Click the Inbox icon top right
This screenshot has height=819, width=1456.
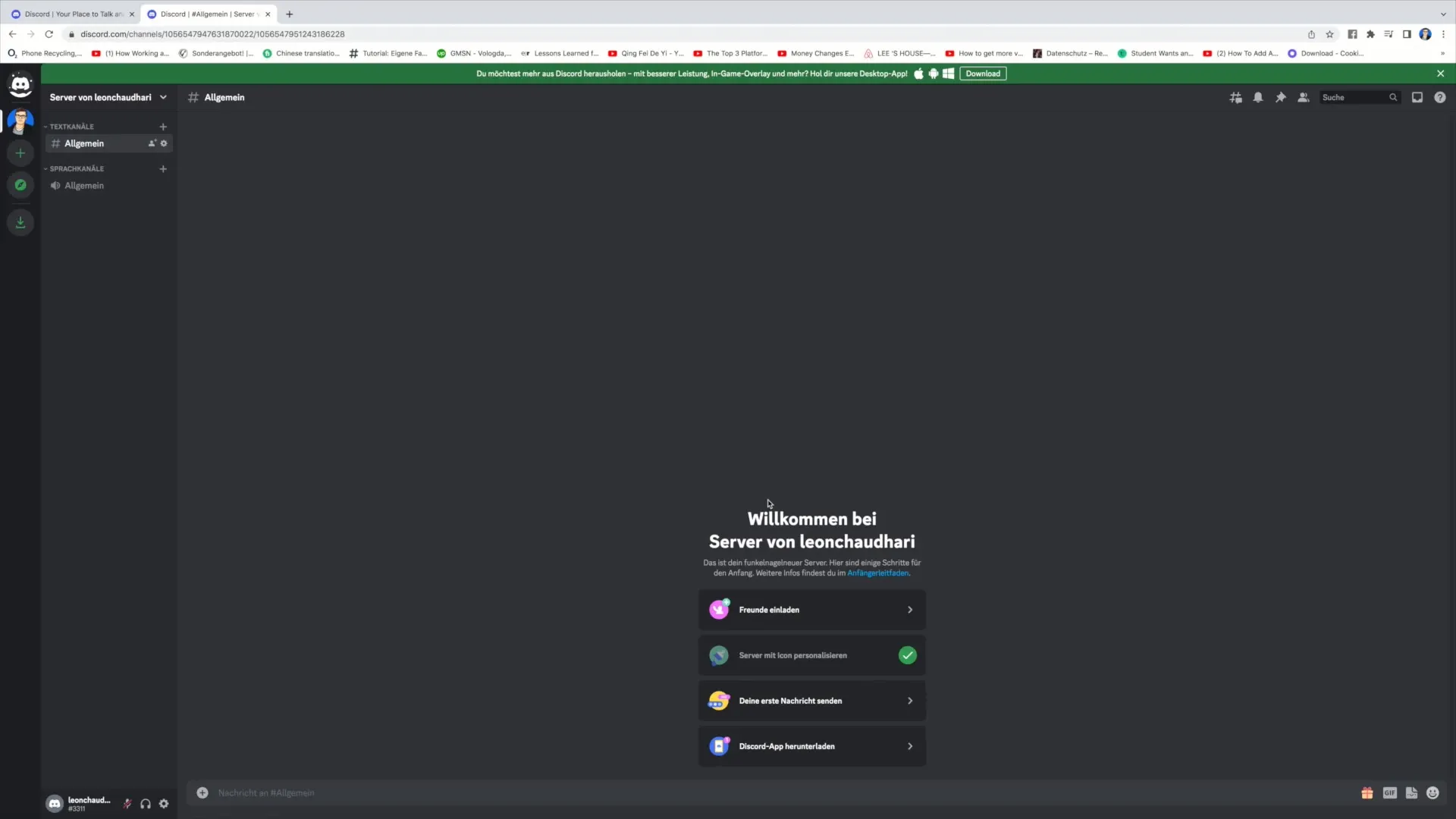(x=1418, y=97)
